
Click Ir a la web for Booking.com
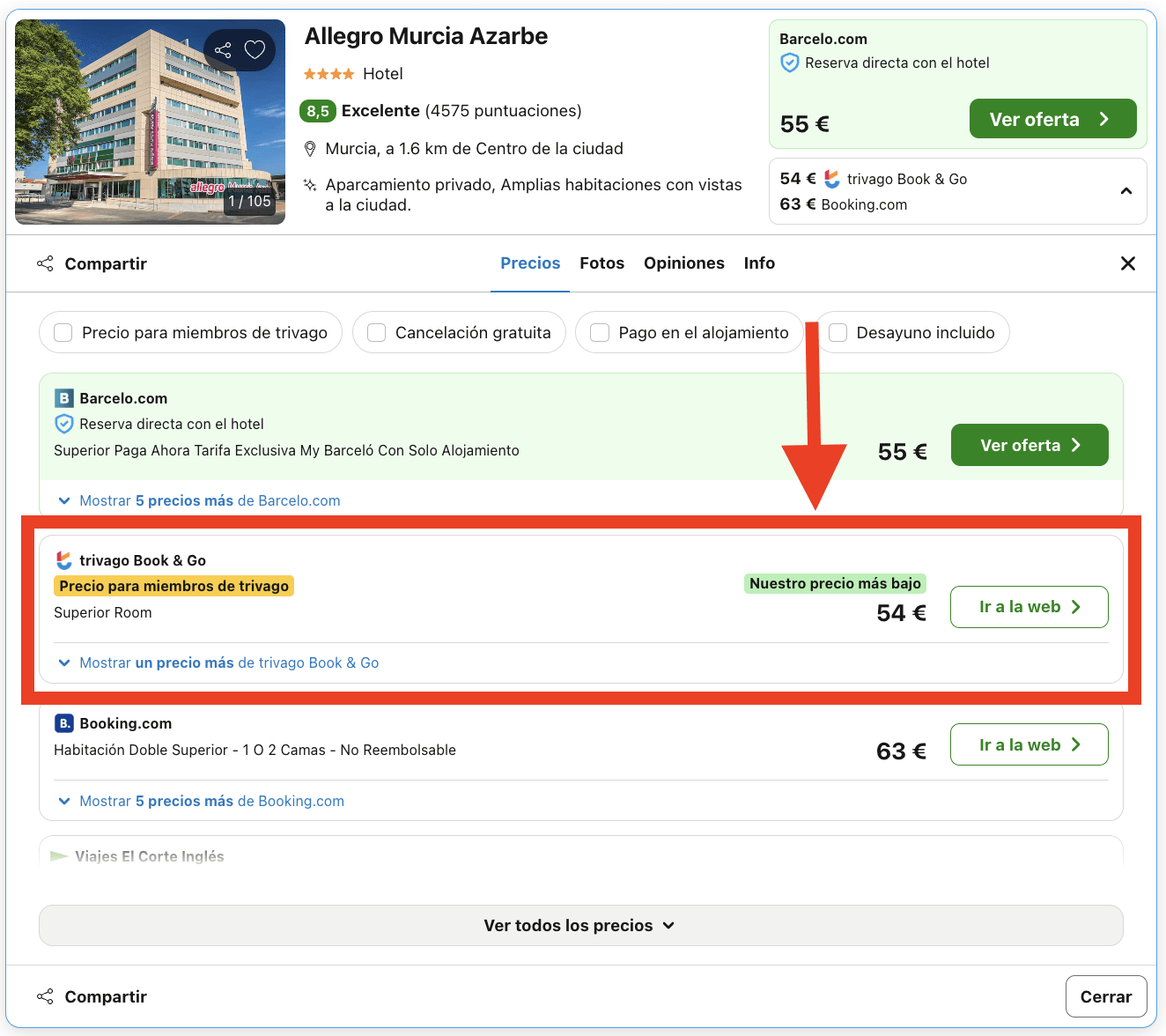1029,744
